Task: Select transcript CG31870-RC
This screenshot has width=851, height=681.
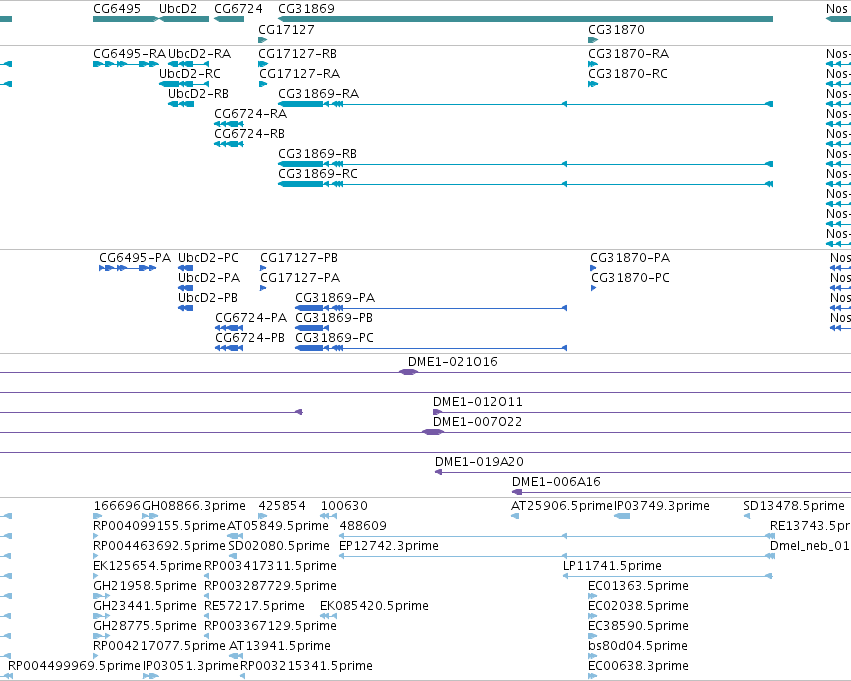Action: pos(627,74)
